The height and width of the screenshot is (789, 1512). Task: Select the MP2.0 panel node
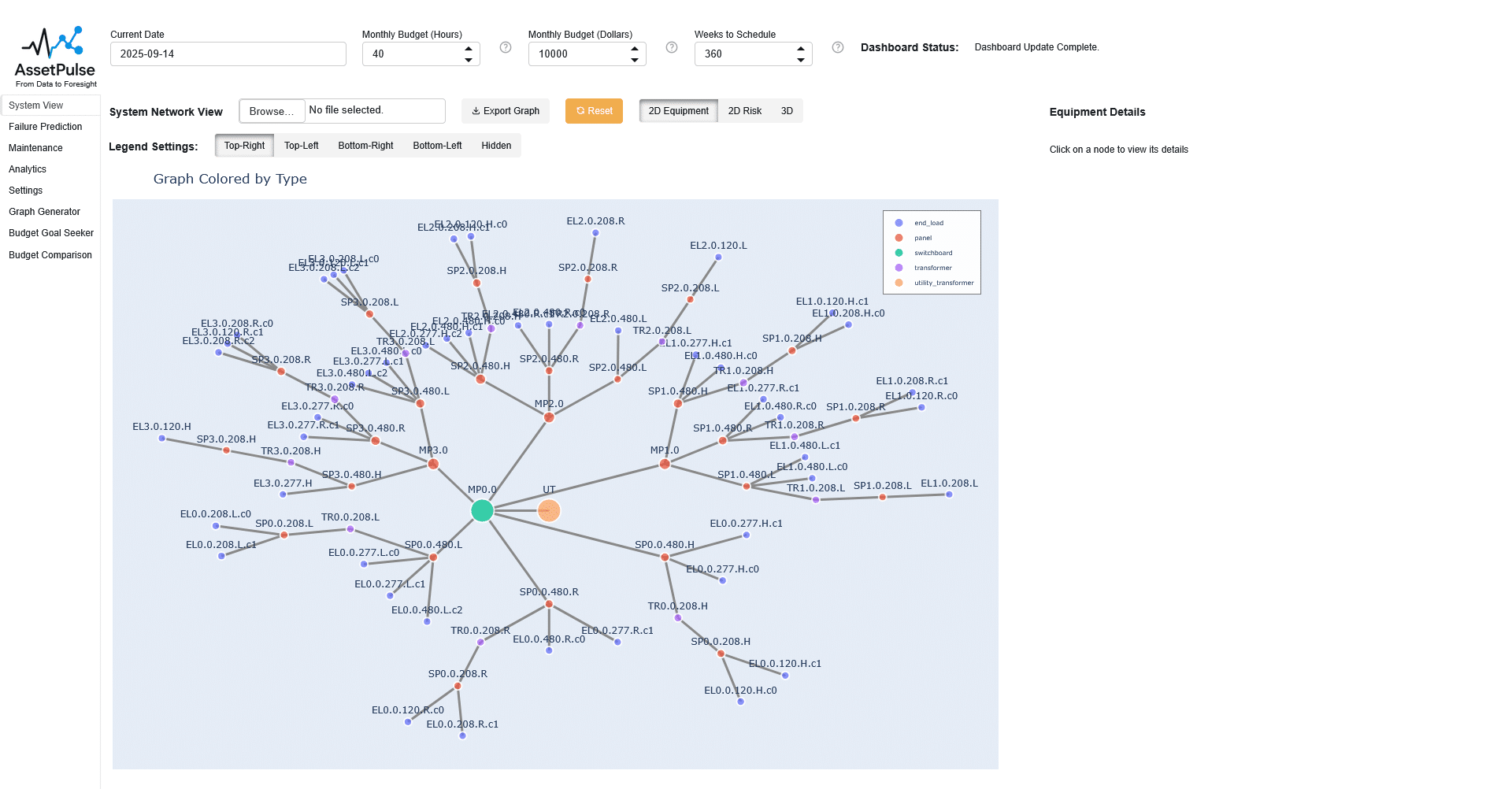[x=549, y=417]
